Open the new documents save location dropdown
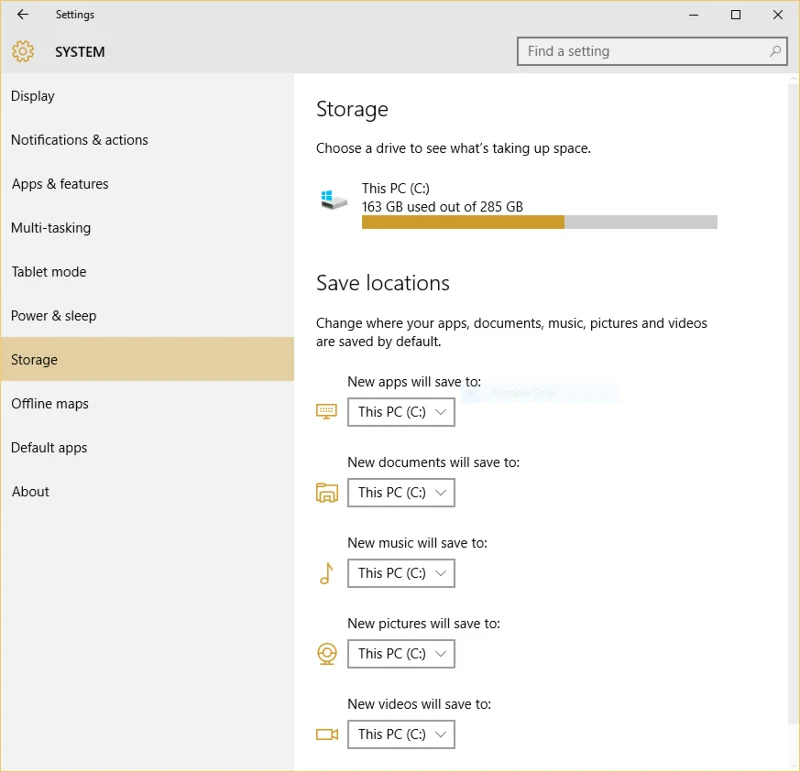 (x=401, y=492)
